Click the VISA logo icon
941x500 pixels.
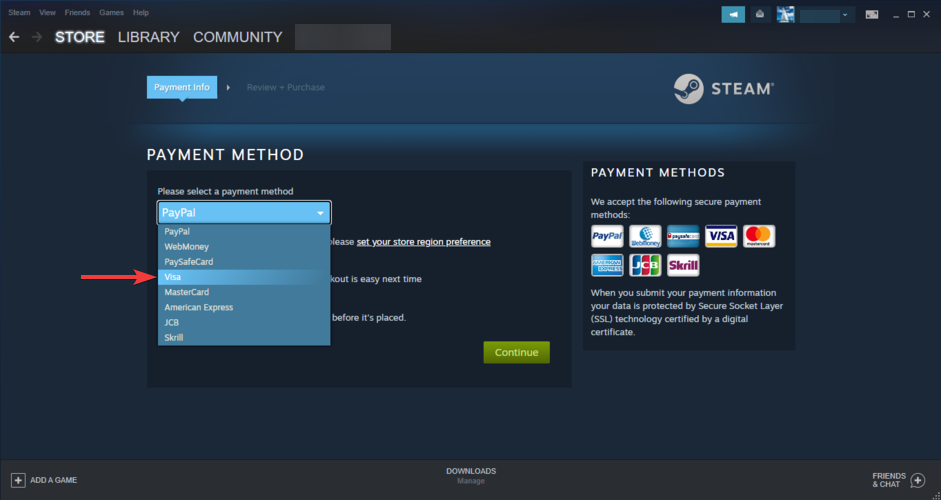coord(721,236)
